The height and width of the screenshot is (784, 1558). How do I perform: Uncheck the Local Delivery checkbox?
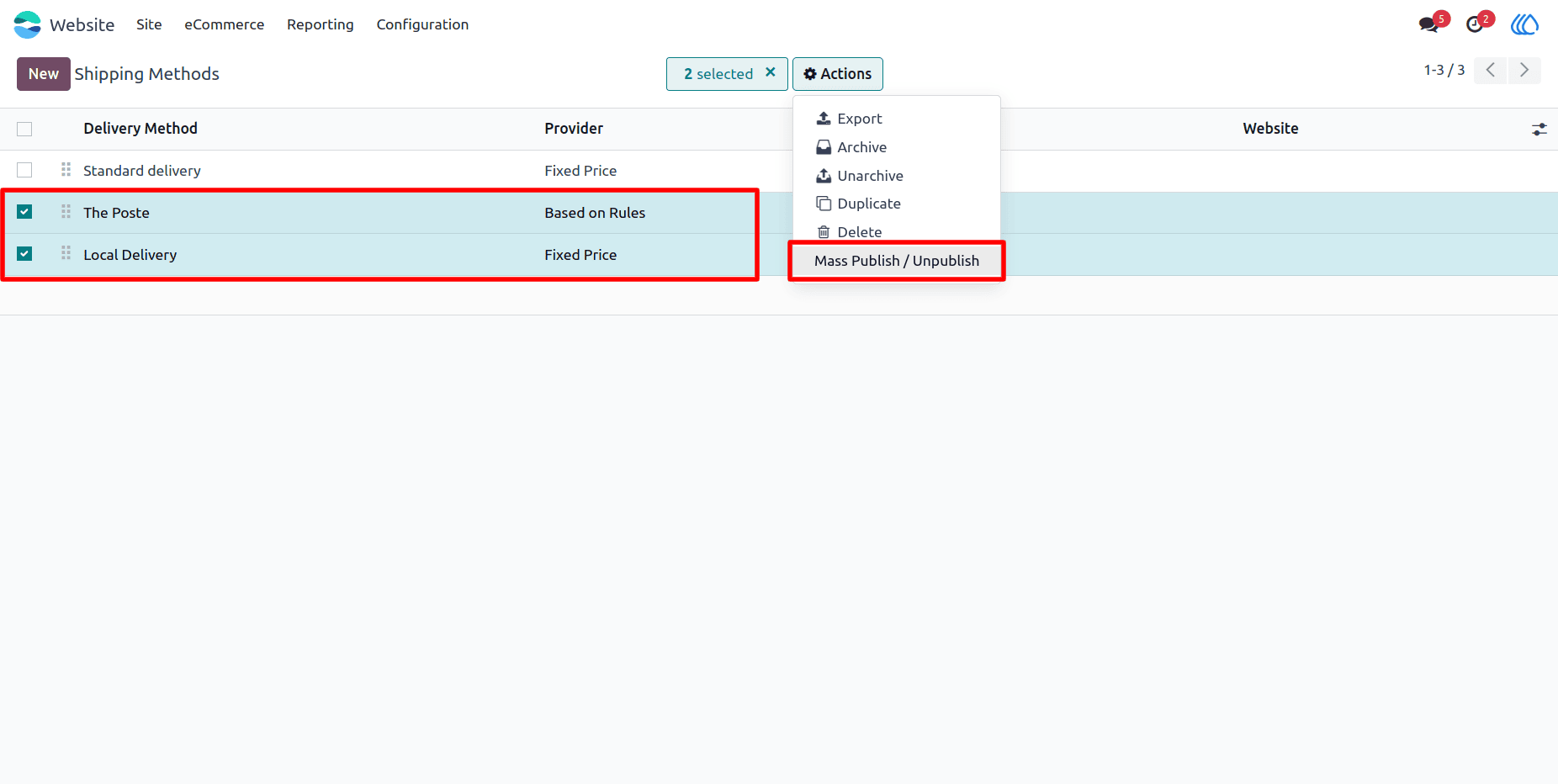click(24, 254)
